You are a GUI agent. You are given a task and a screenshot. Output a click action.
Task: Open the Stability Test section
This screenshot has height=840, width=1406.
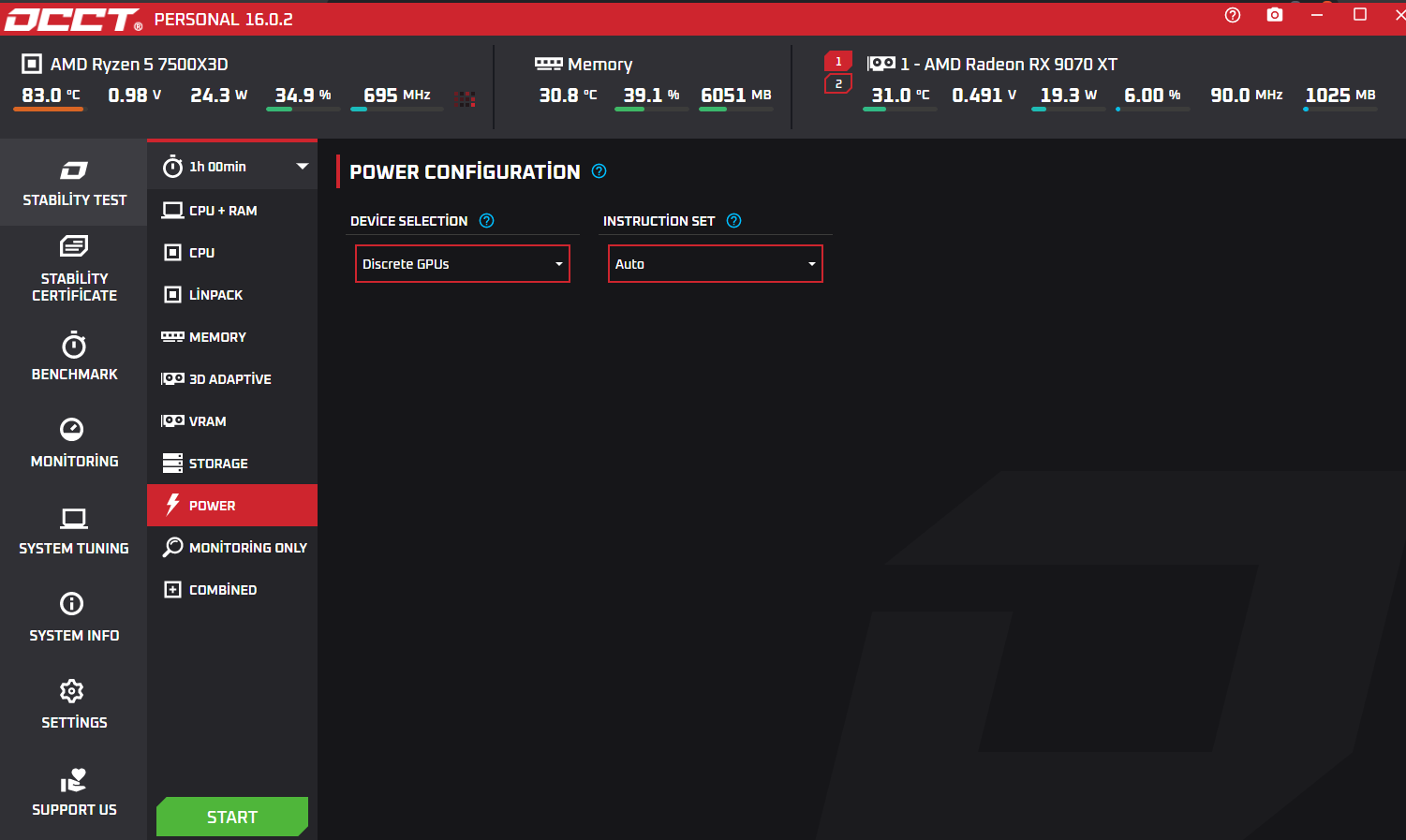[74, 183]
